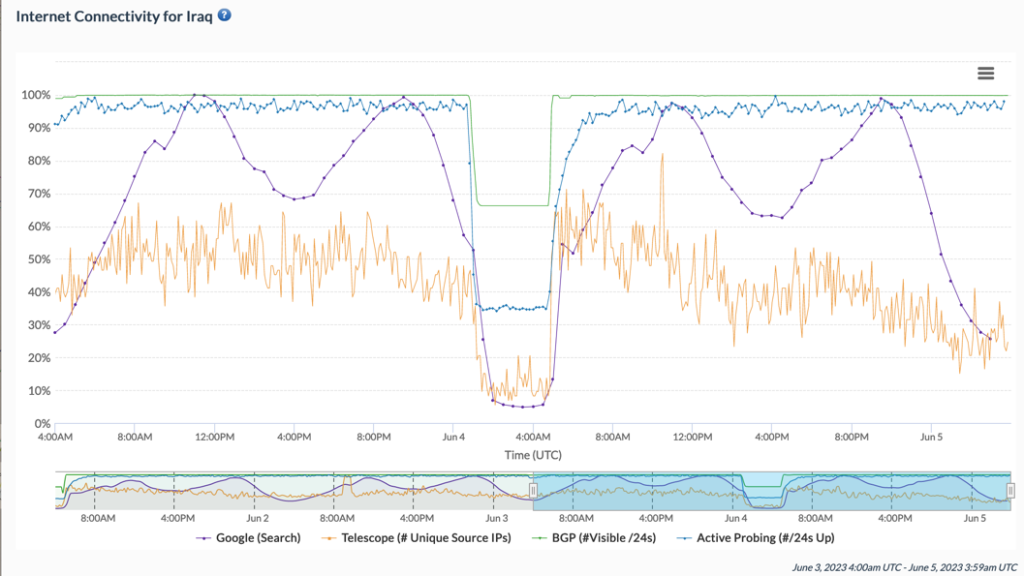1024x576 pixels.
Task: Click the "Jun 3" label in the navigator
Action: pyautogui.click(x=496, y=518)
